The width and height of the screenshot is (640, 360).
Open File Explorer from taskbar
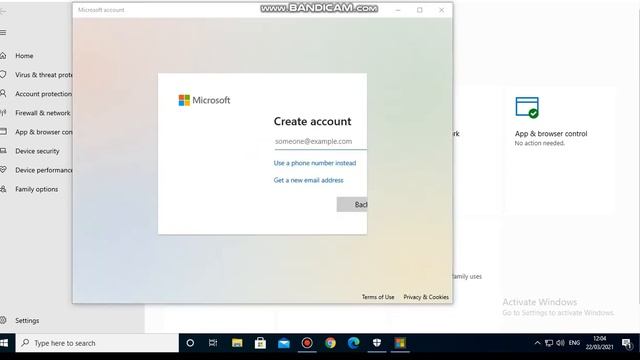point(237,343)
